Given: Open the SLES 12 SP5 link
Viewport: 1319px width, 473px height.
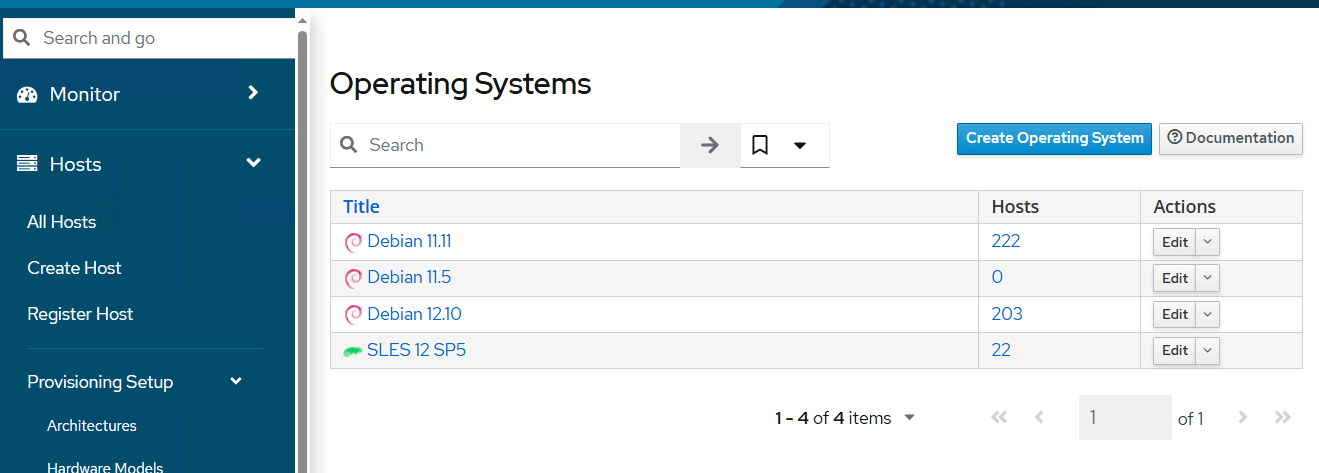Looking at the screenshot, I should click(x=416, y=350).
